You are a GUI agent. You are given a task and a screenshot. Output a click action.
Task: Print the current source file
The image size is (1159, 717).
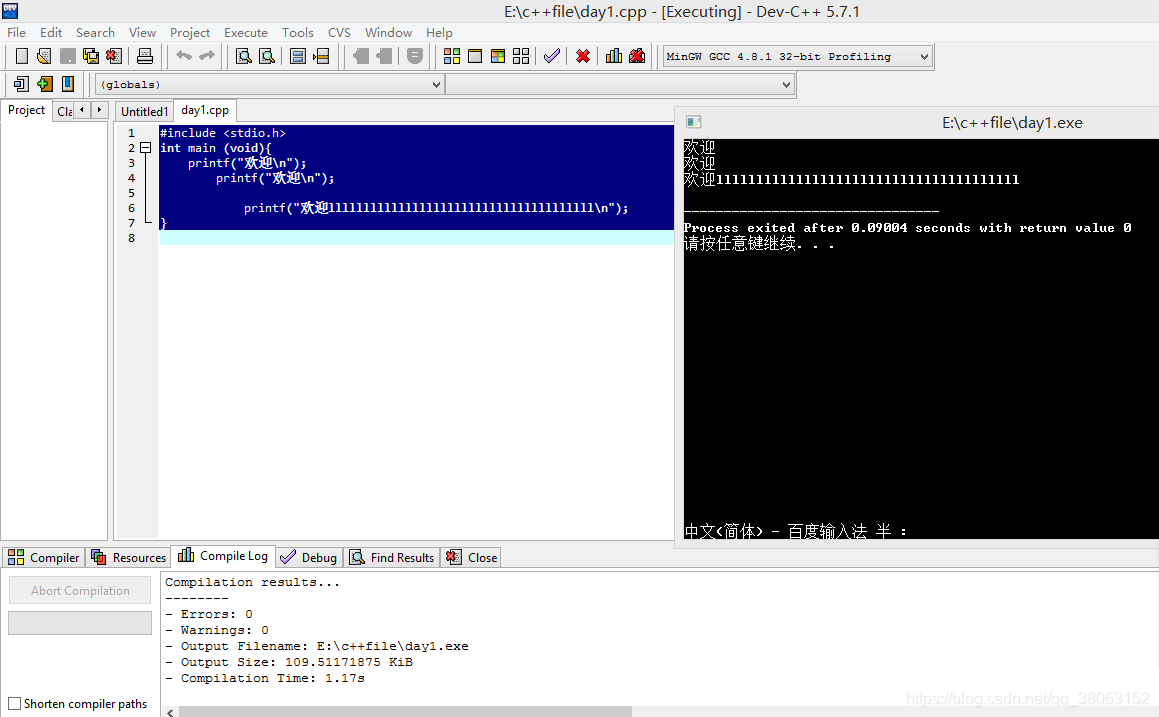coord(146,56)
